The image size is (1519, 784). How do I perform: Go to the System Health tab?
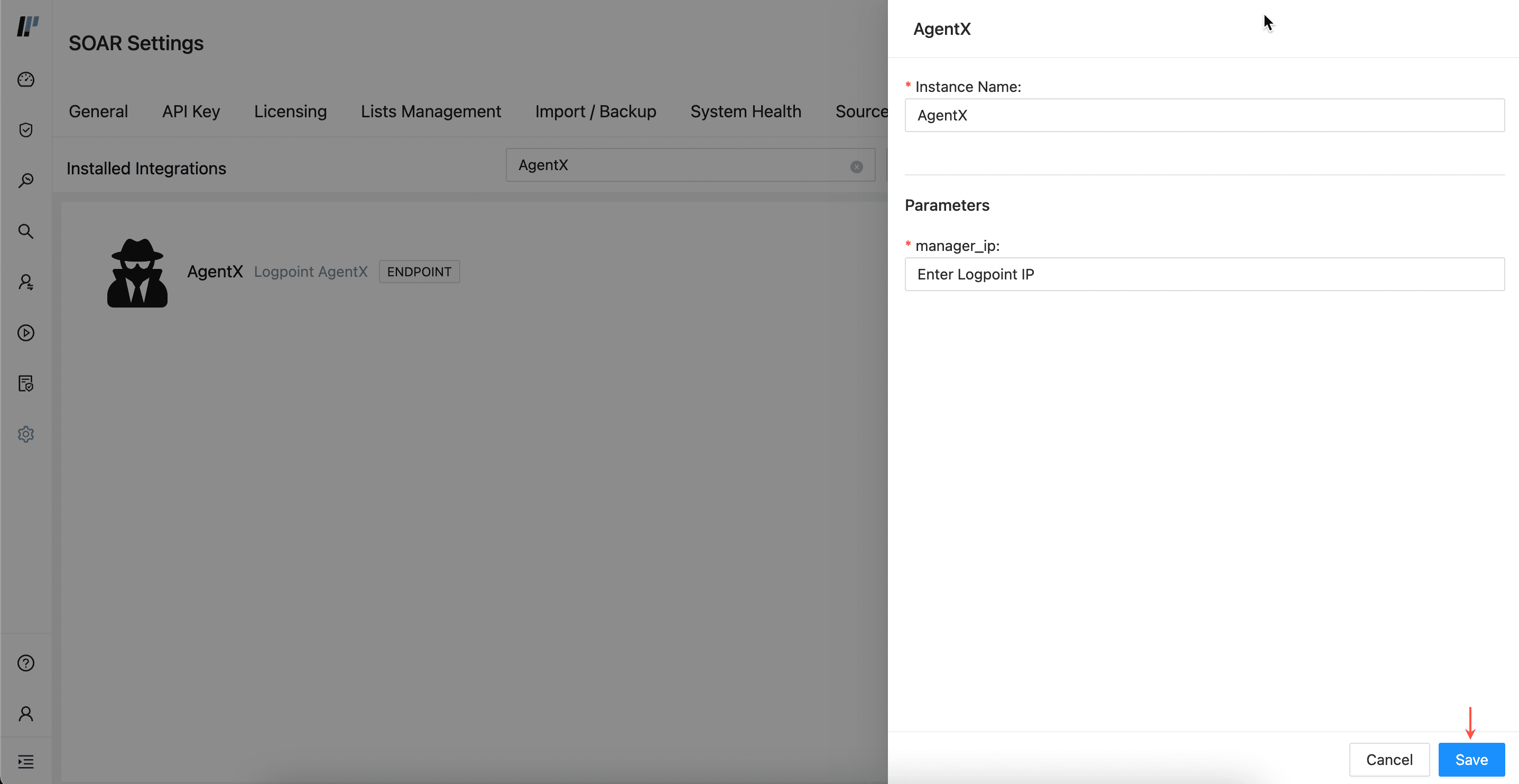pyautogui.click(x=745, y=111)
